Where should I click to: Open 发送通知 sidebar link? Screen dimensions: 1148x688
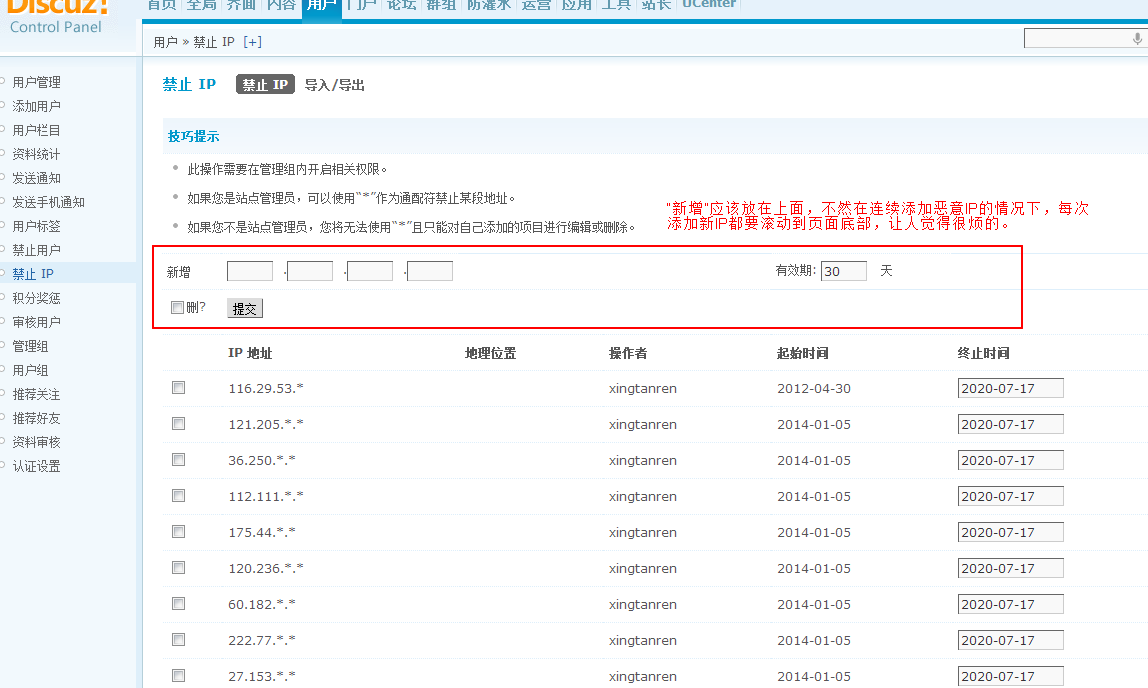(37, 178)
